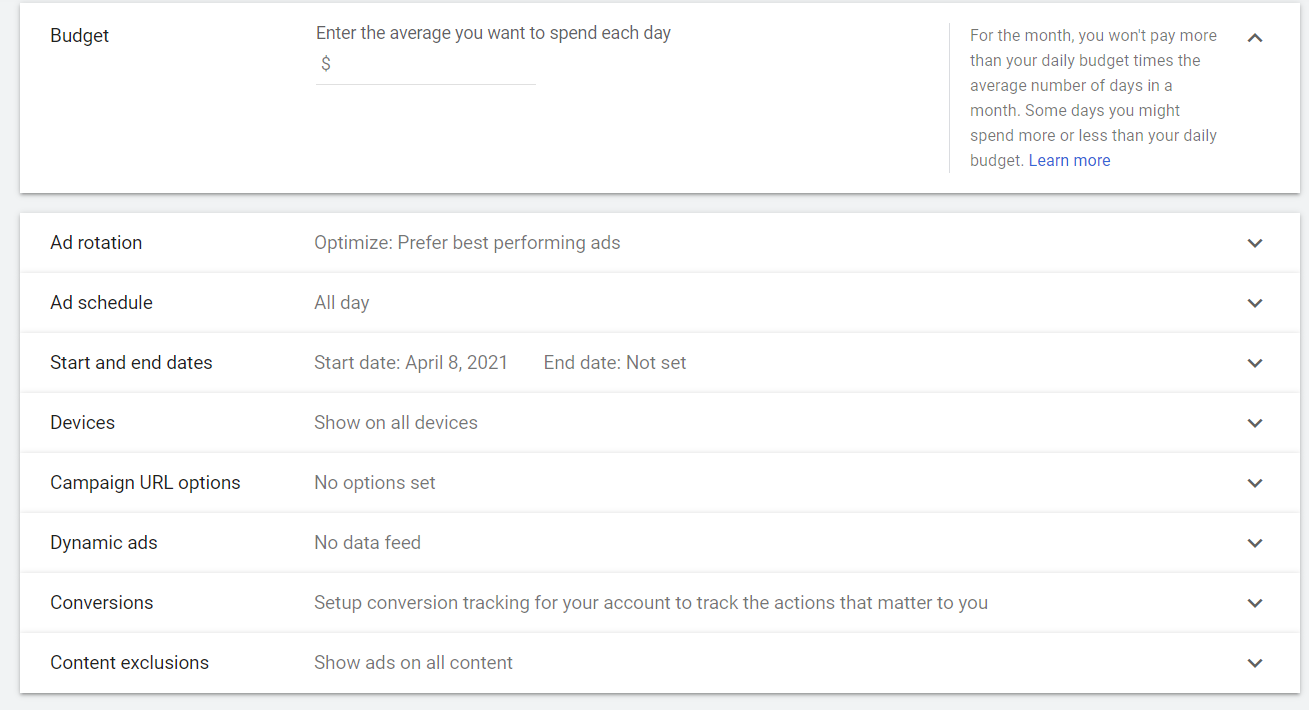Image resolution: width=1309 pixels, height=710 pixels.
Task: Click the Start and end dates label
Action: 131,363
